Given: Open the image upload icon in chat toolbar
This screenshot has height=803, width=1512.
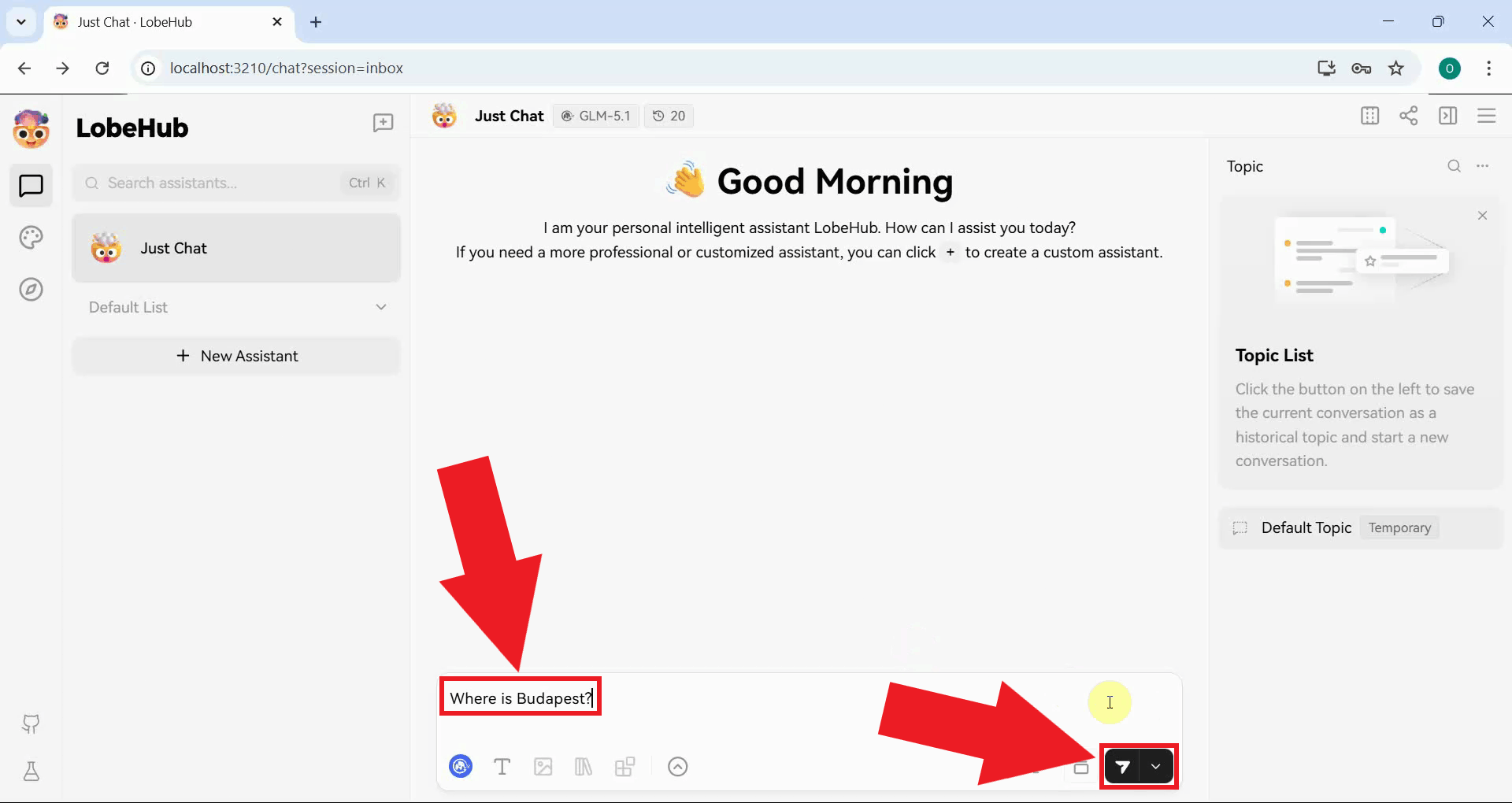Looking at the screenshot, I should pyautogui.click(x=543, y=767).
